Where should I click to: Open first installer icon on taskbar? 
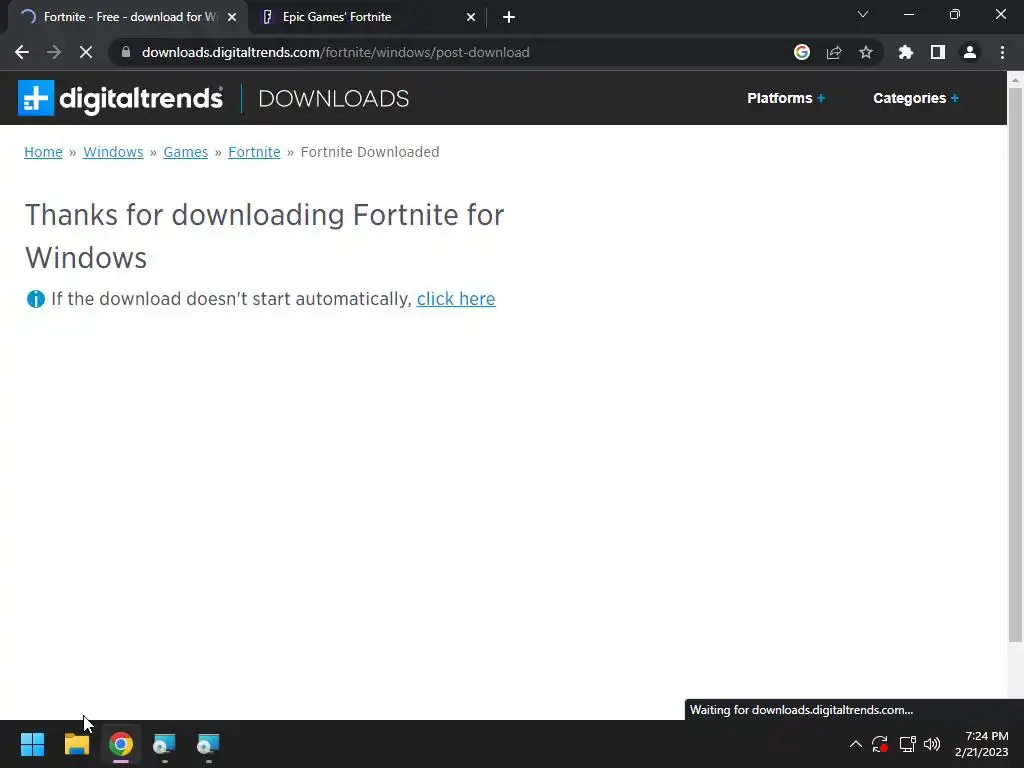[164, 744]
